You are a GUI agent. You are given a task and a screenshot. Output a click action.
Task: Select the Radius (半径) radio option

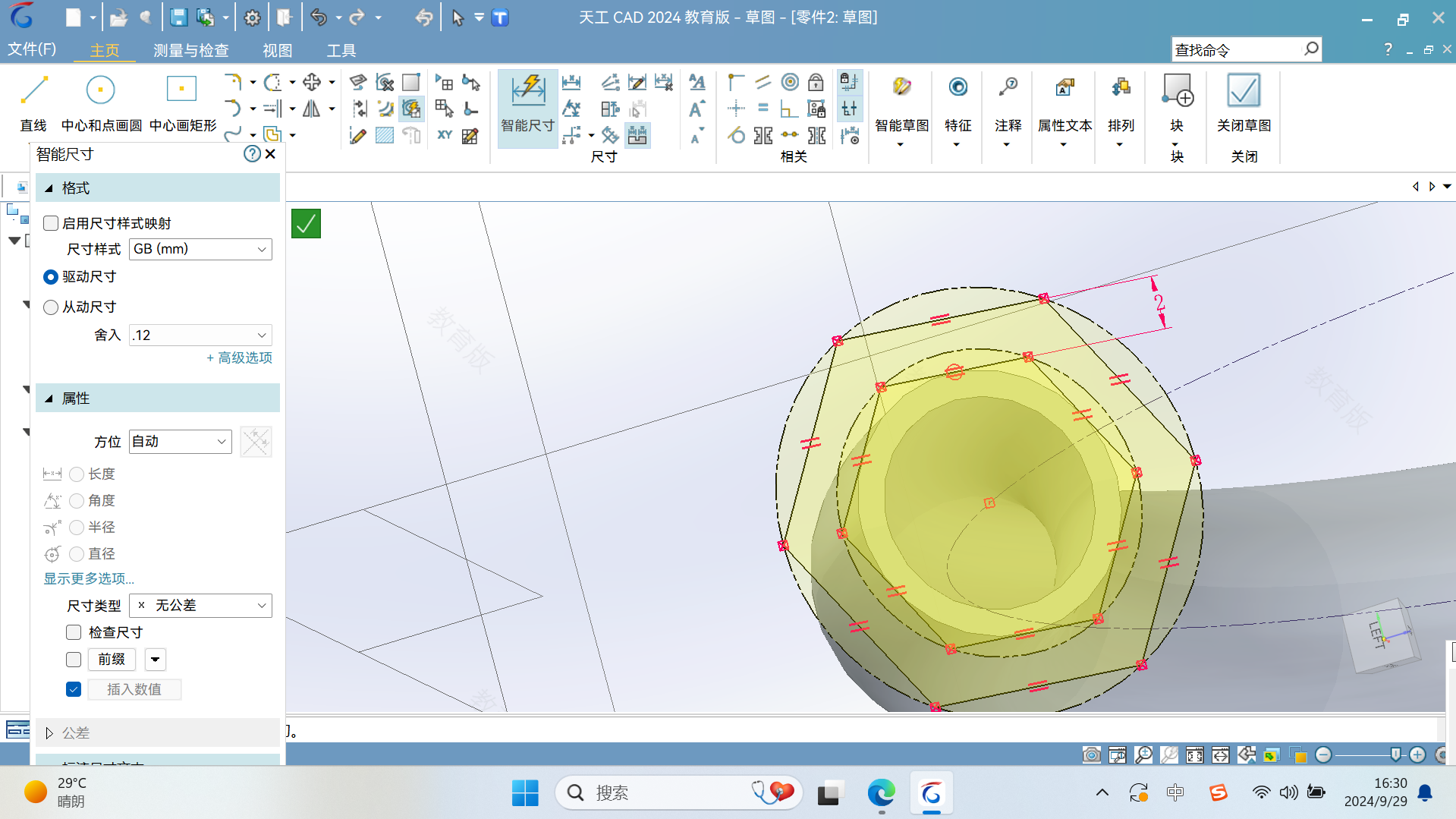pyautogui.click(x=77, y=528)
